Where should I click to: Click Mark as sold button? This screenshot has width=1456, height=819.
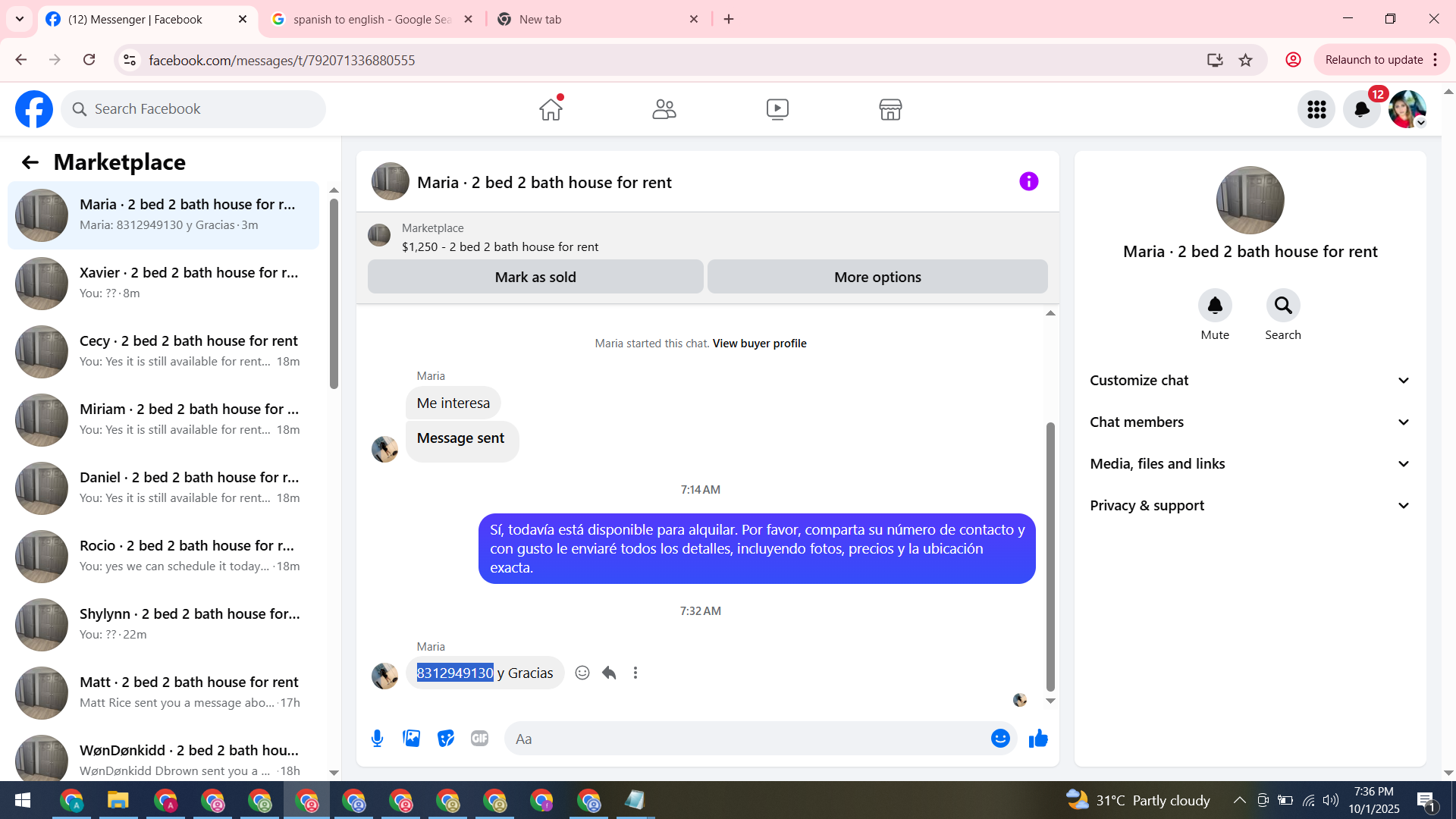(x=535, y=277)
